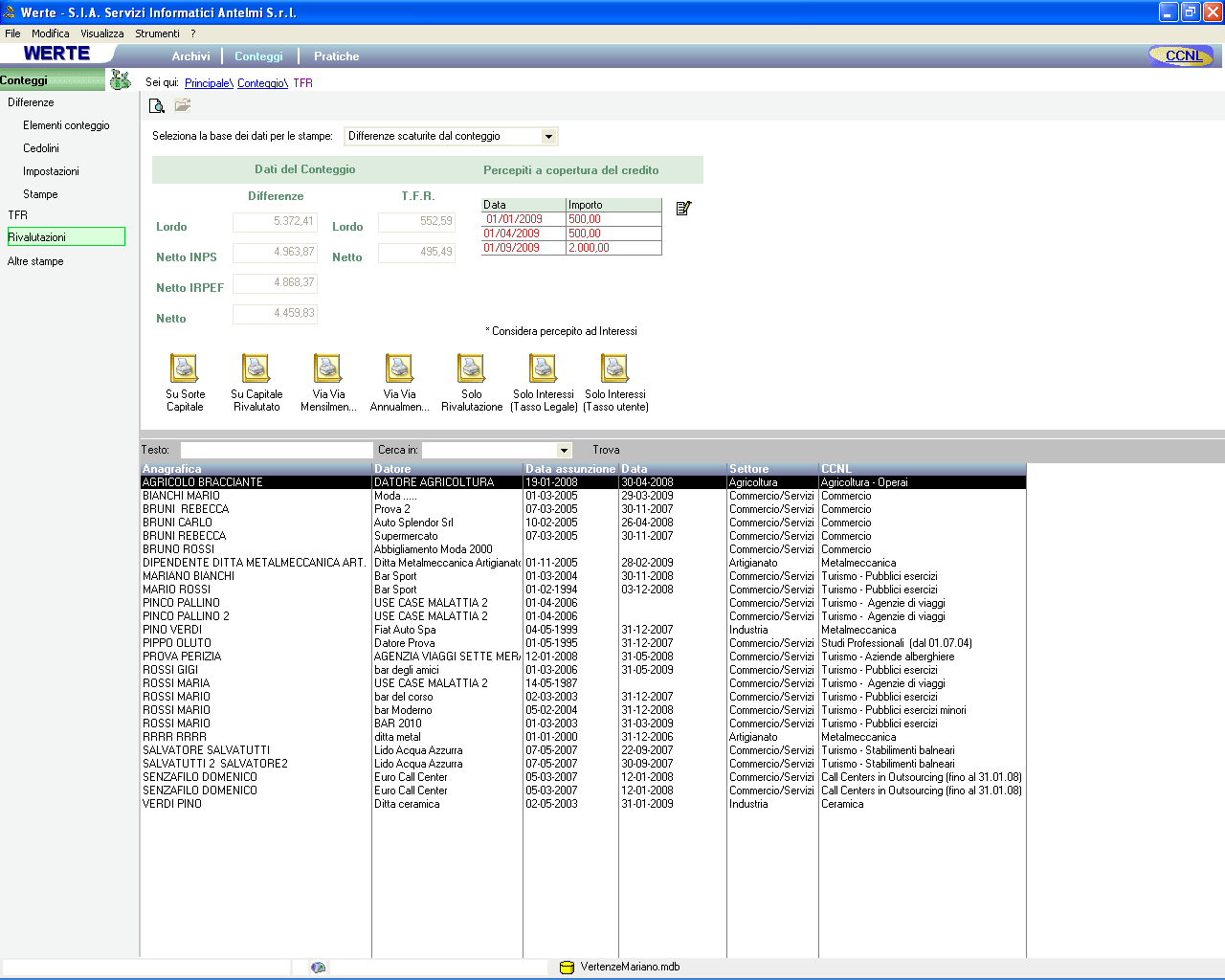
Task: Open the Strumenti menu
Action: [x=157, y=33]
